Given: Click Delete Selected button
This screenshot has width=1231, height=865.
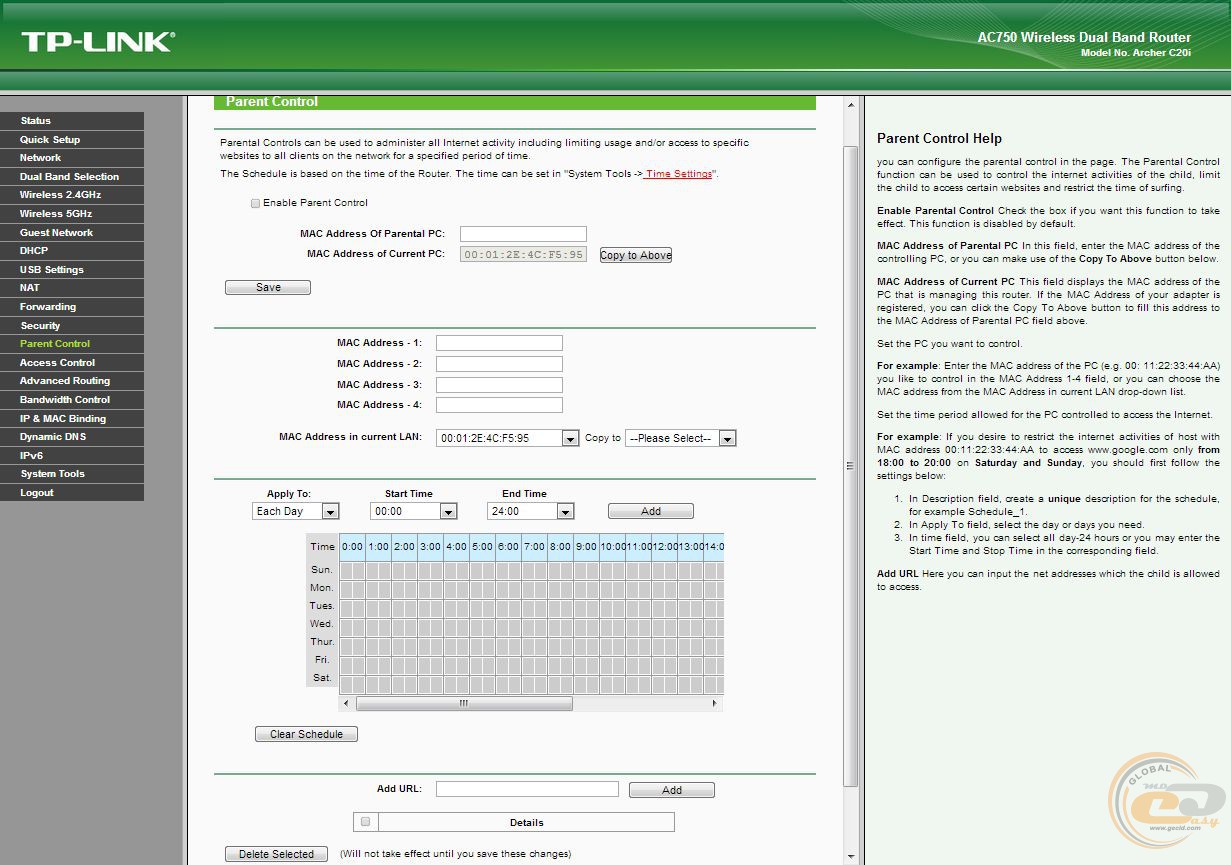Looking at the screenshot, I should tap(276, 854).
